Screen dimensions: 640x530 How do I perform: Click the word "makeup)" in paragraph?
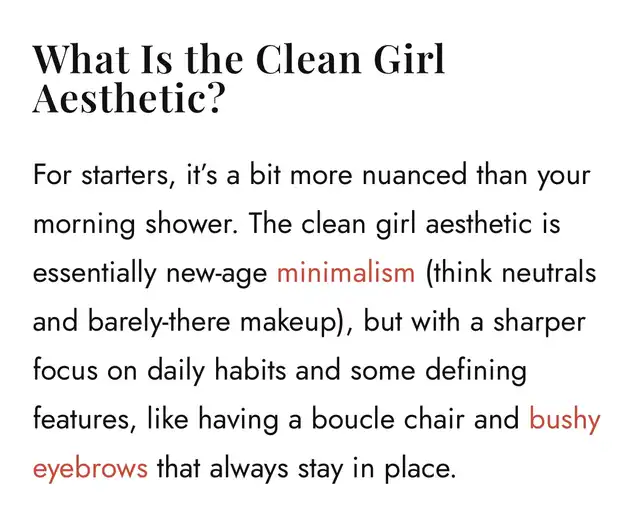tap(300, 321)
